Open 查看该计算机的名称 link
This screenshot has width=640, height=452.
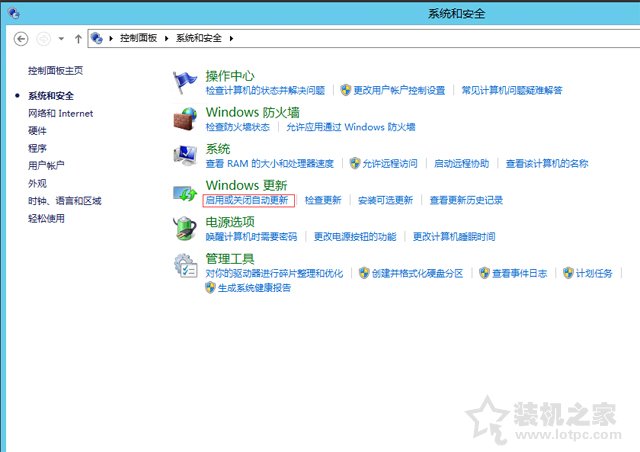tap(547, 164)
